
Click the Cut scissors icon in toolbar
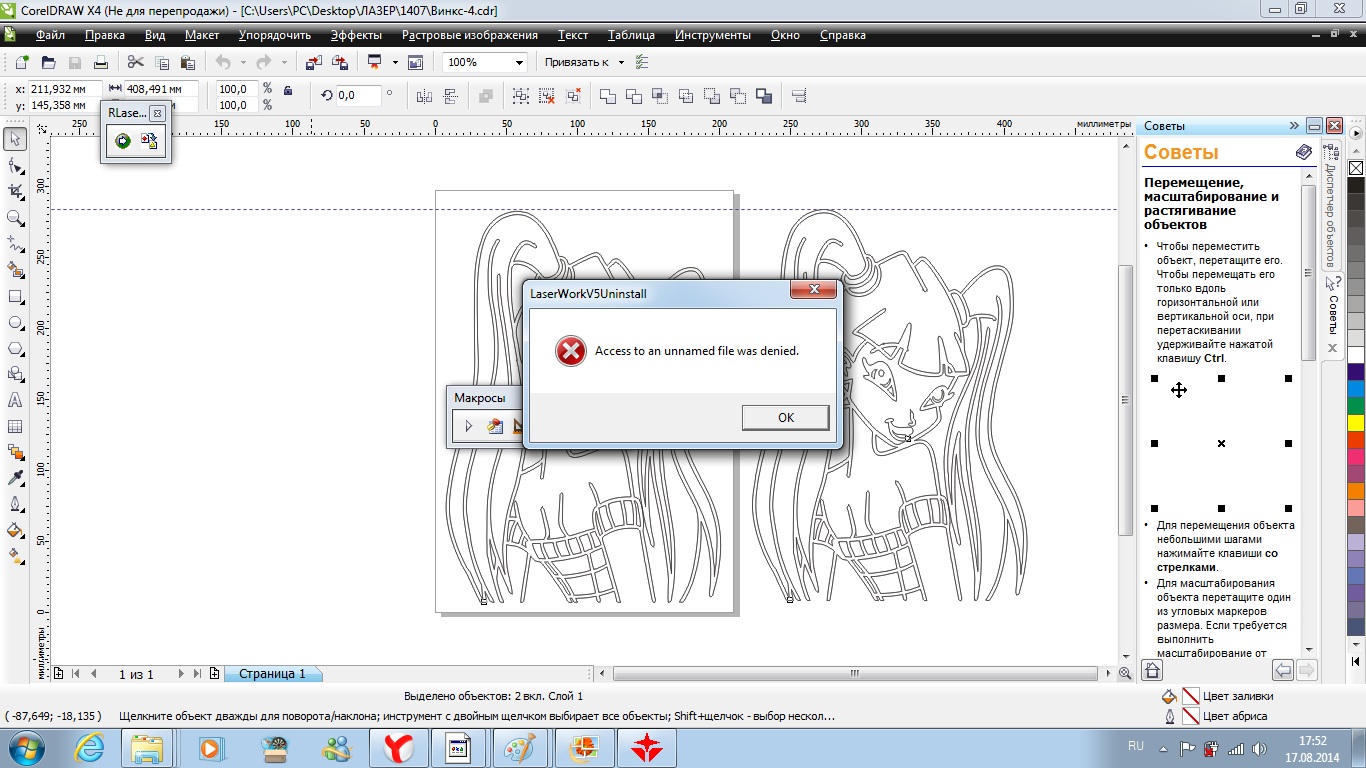[135, 62]
